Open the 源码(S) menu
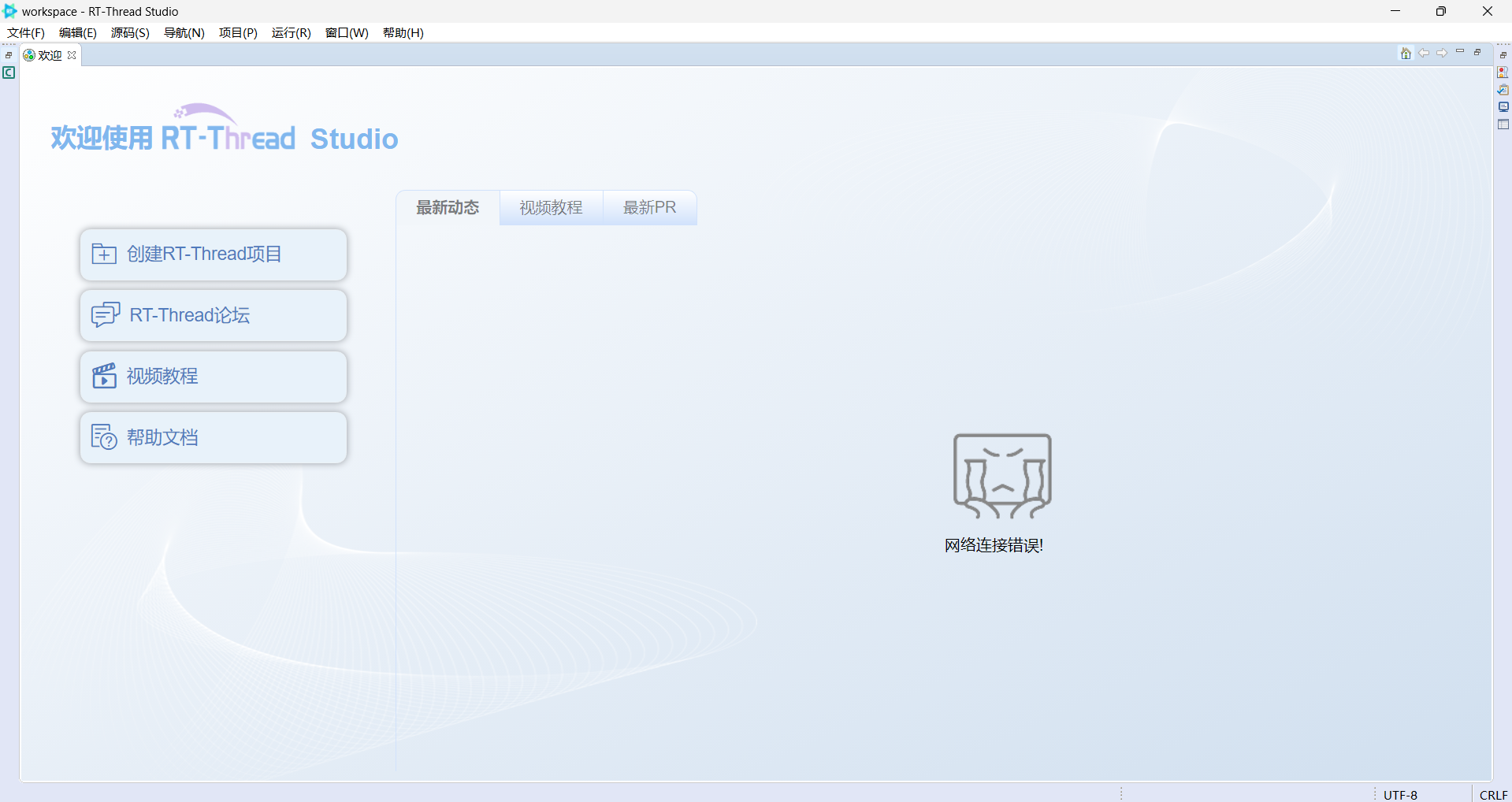The image size is (1512, 802). click(130, 32)
